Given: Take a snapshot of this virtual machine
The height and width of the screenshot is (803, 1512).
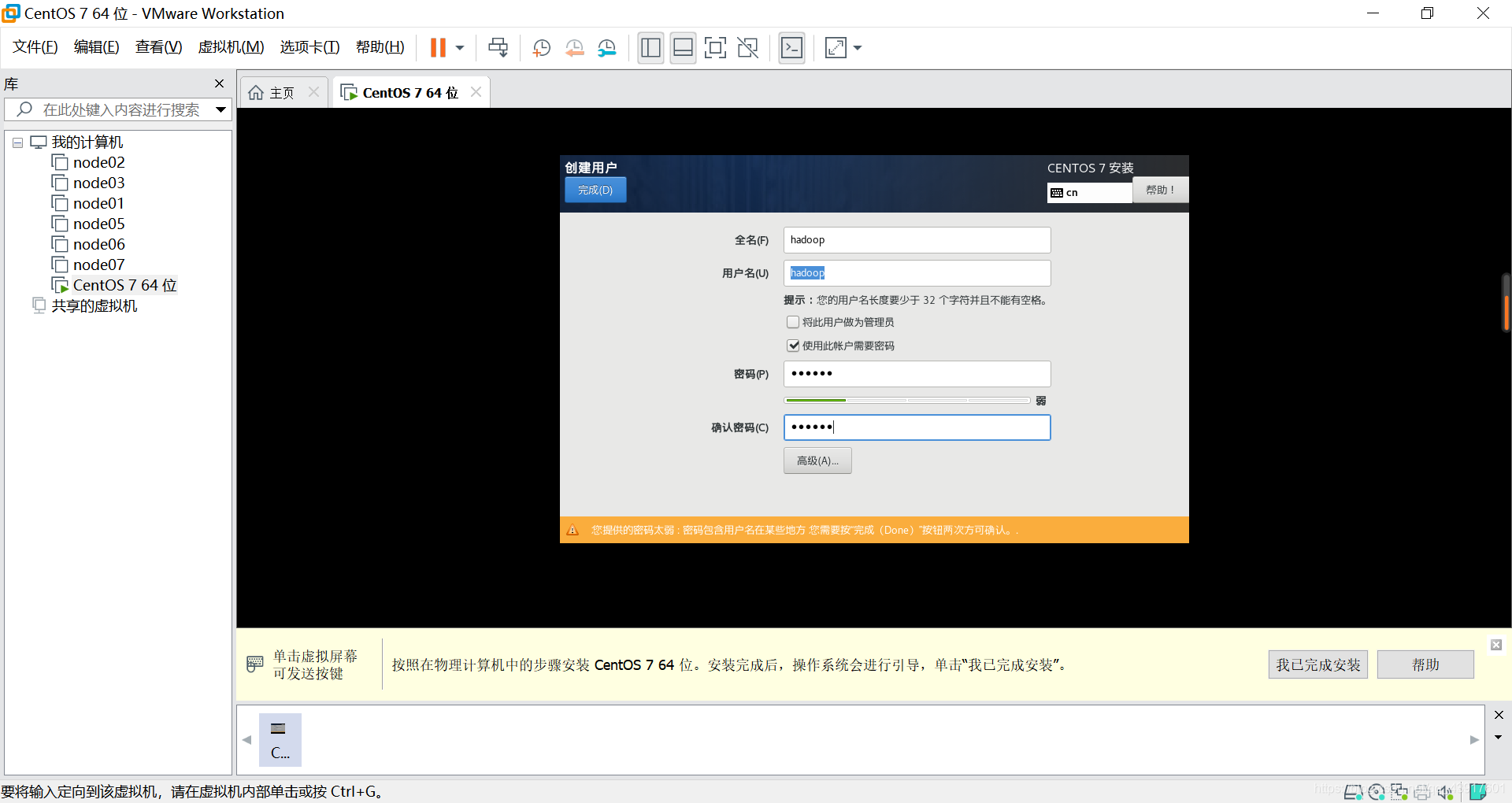Looking at the screenshot, I should [541, 48].
